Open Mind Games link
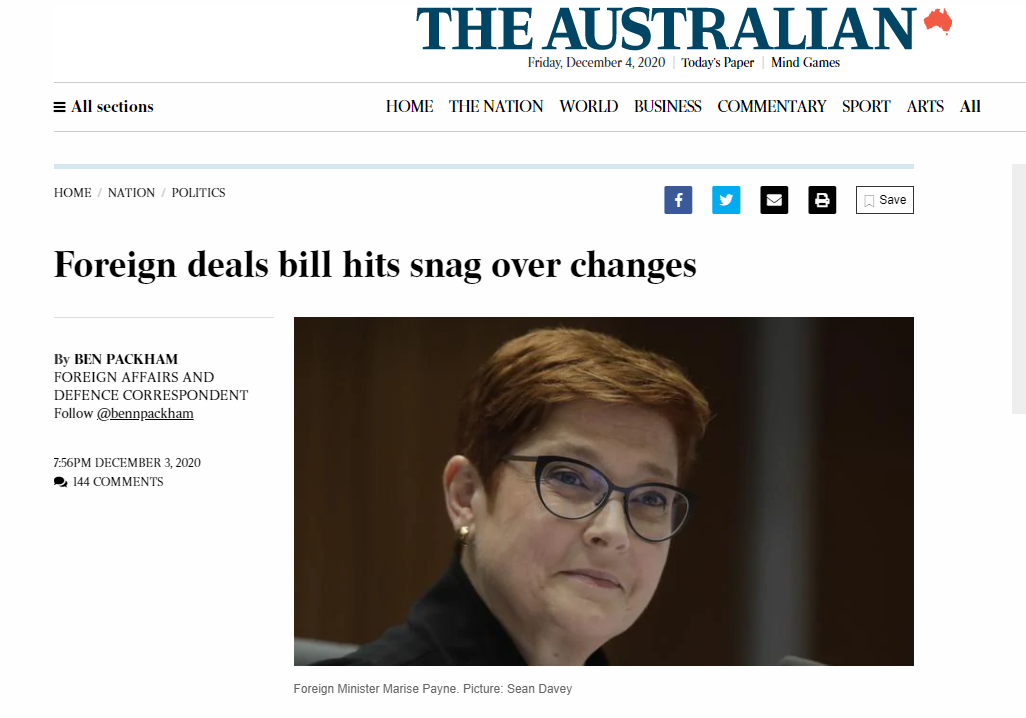1026x718 pixels. click(x=805, y=63)
